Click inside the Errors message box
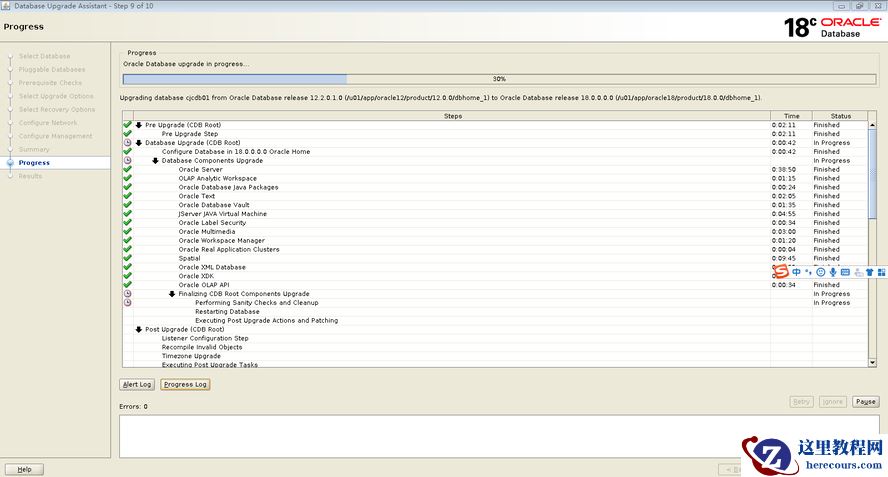This screenshot has height=477, width=888. pyautogui.click(x=499, y=436)
